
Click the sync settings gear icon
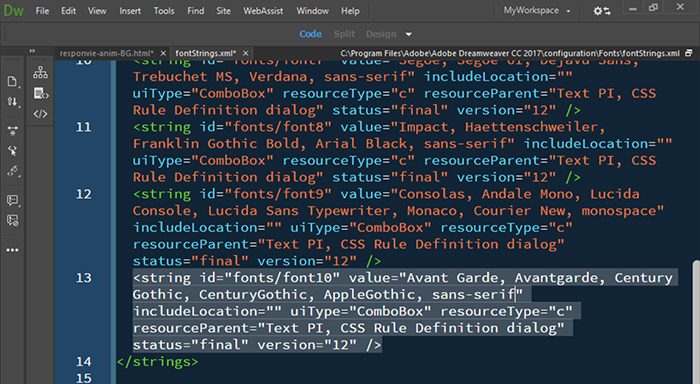point(601,11)
